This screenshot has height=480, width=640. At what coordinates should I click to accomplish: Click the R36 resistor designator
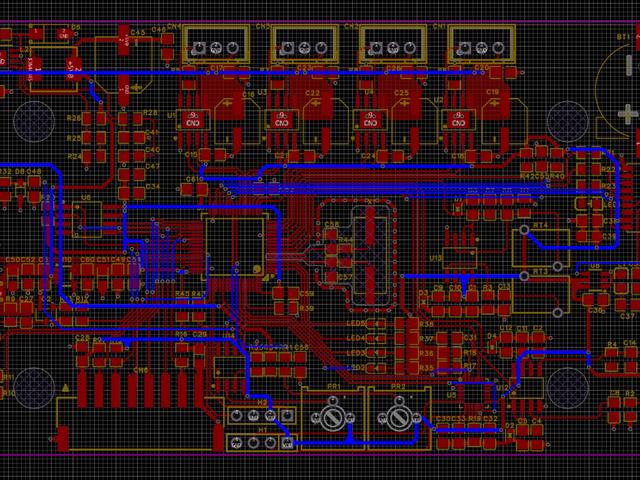(x=427, y=353)
